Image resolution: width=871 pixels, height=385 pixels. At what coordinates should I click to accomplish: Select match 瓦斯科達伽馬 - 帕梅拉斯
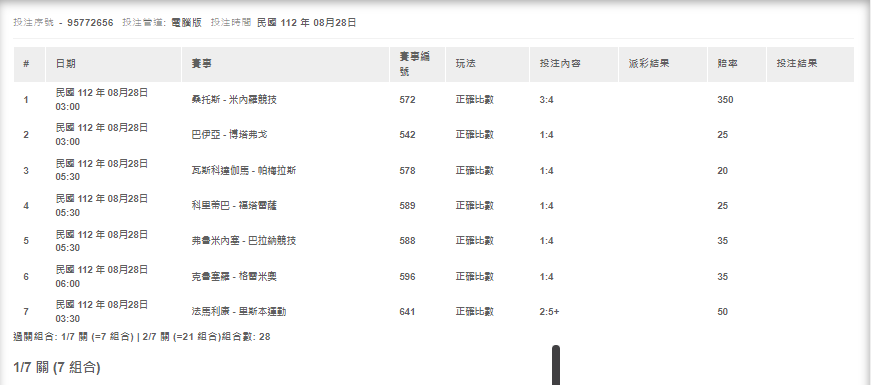[x=244, y=171]
